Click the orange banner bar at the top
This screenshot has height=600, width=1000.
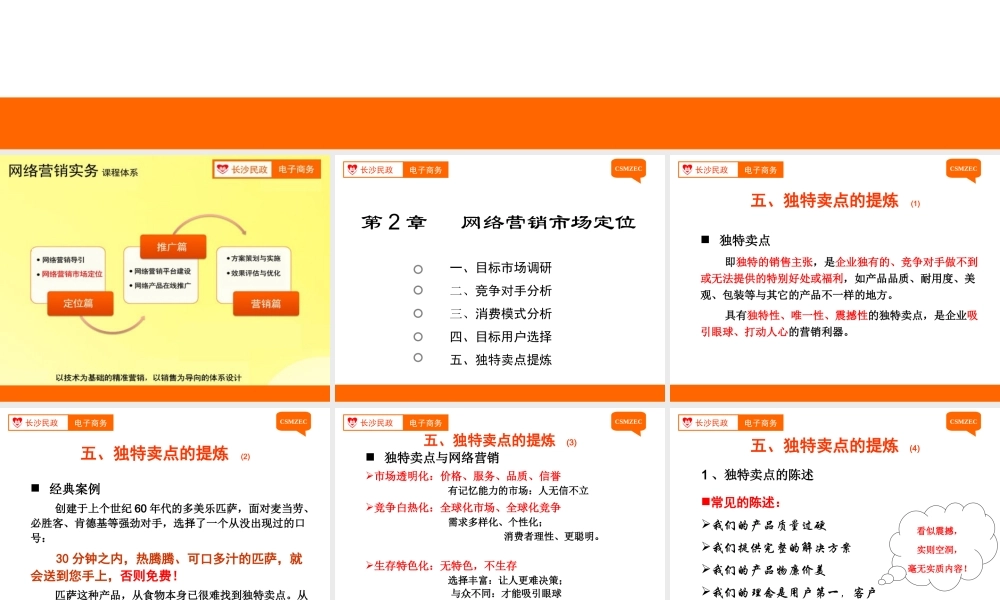500,120
